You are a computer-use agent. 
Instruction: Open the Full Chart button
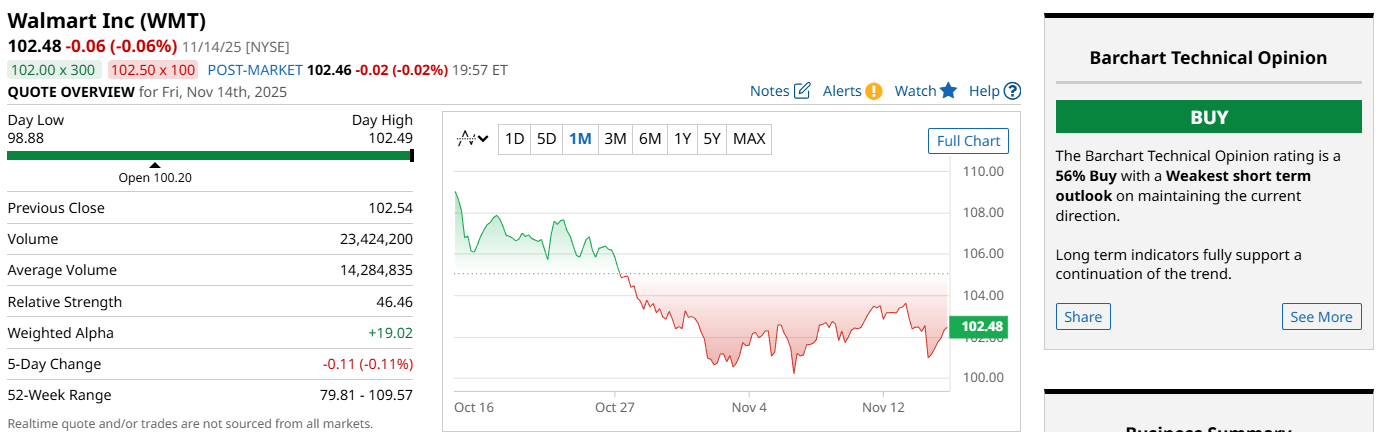click(x=968, y=141)
